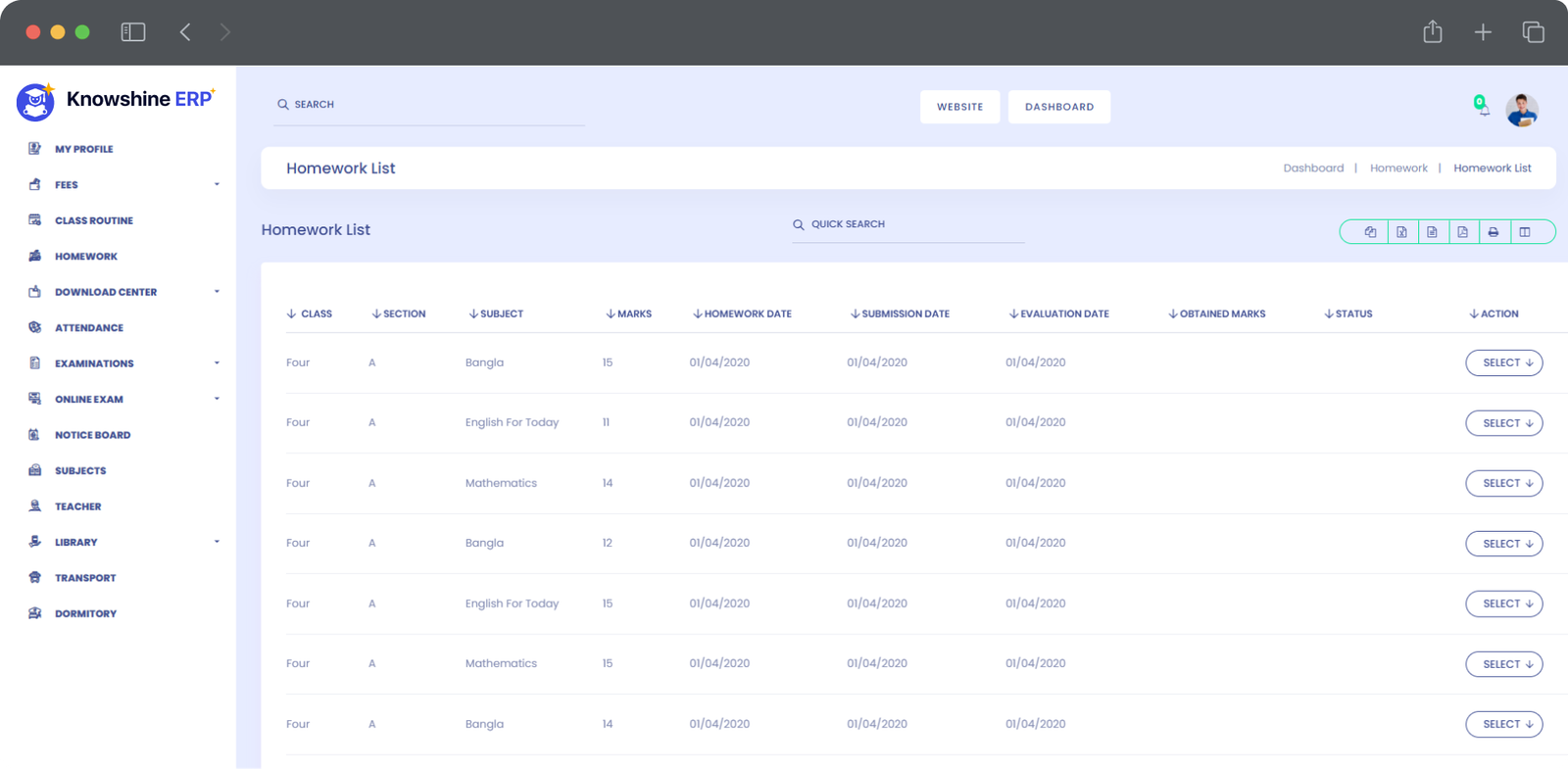Screen dimensions: 1568x769
Task: Toggle the browser sidebar icon
Action: click(x=133, y=32)
